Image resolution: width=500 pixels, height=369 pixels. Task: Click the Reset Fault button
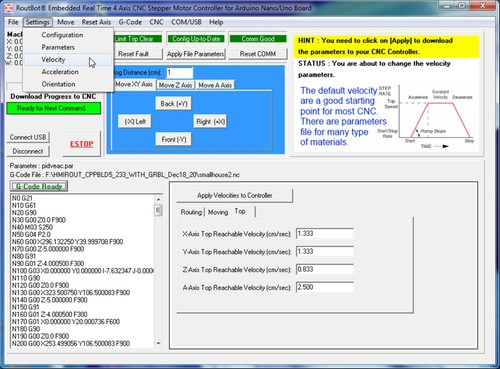[x=137, y=54]
